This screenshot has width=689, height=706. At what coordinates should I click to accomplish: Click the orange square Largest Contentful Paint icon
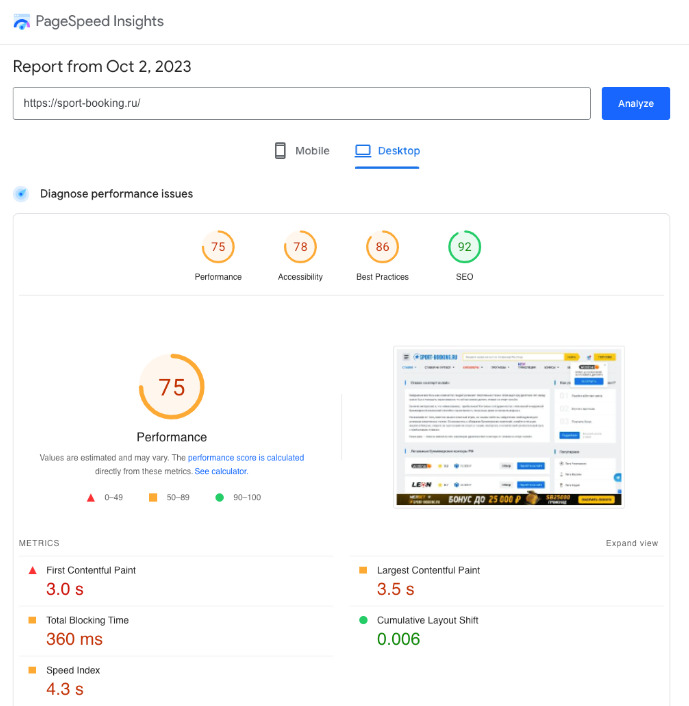364,570
